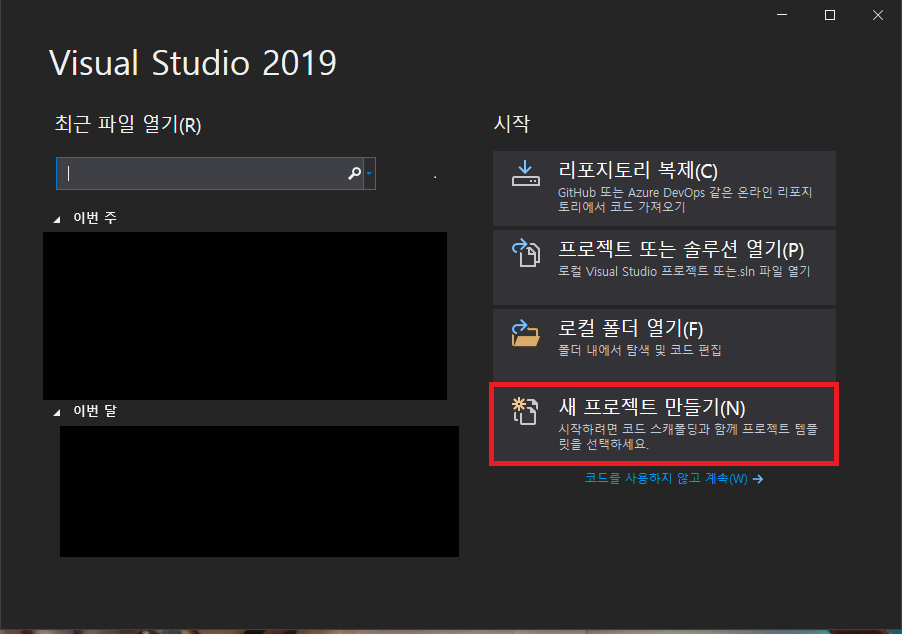Close the Visual Studio 2019 start window
902x634 pixels.
[877, 15]
